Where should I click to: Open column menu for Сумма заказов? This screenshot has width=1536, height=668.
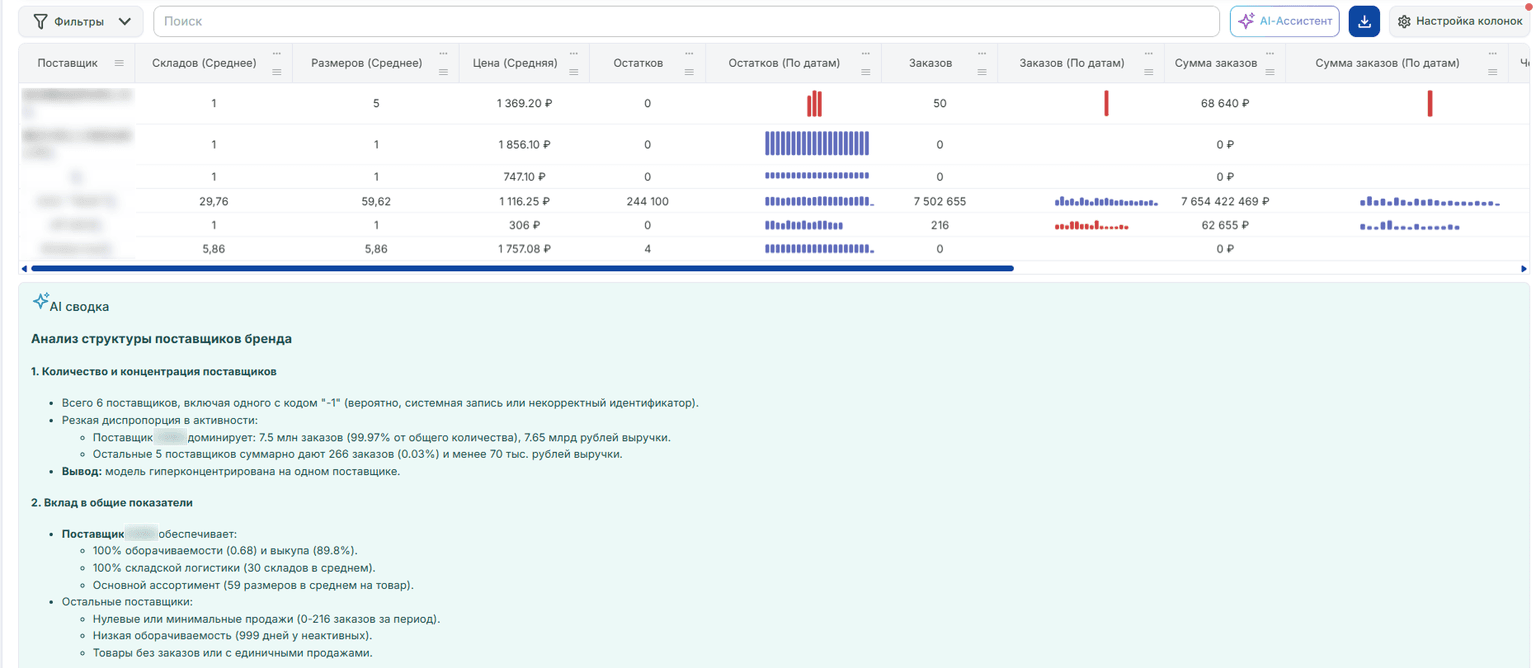(x=1269, y=72)
